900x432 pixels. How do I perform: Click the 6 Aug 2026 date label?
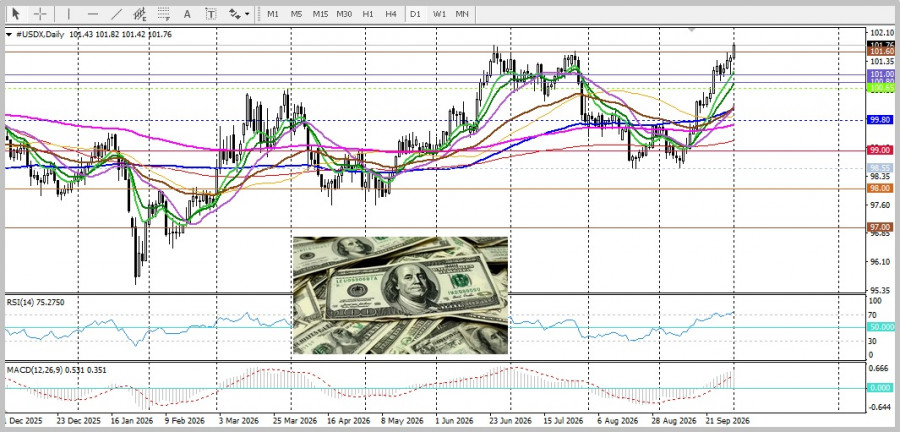point(617,421)
